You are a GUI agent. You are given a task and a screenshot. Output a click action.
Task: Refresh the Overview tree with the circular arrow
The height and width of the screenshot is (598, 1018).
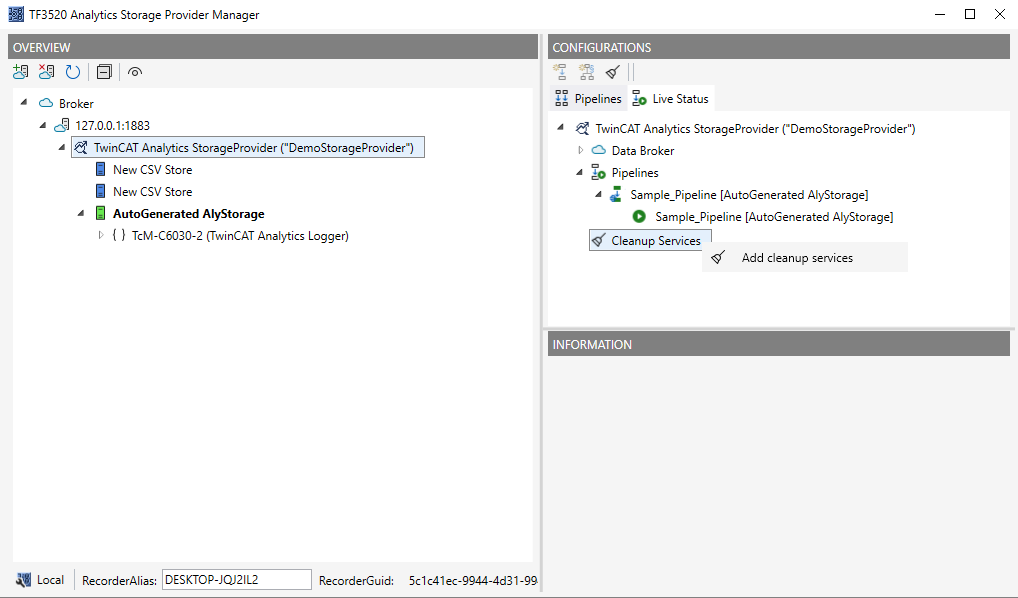click(x=73, y=72)
